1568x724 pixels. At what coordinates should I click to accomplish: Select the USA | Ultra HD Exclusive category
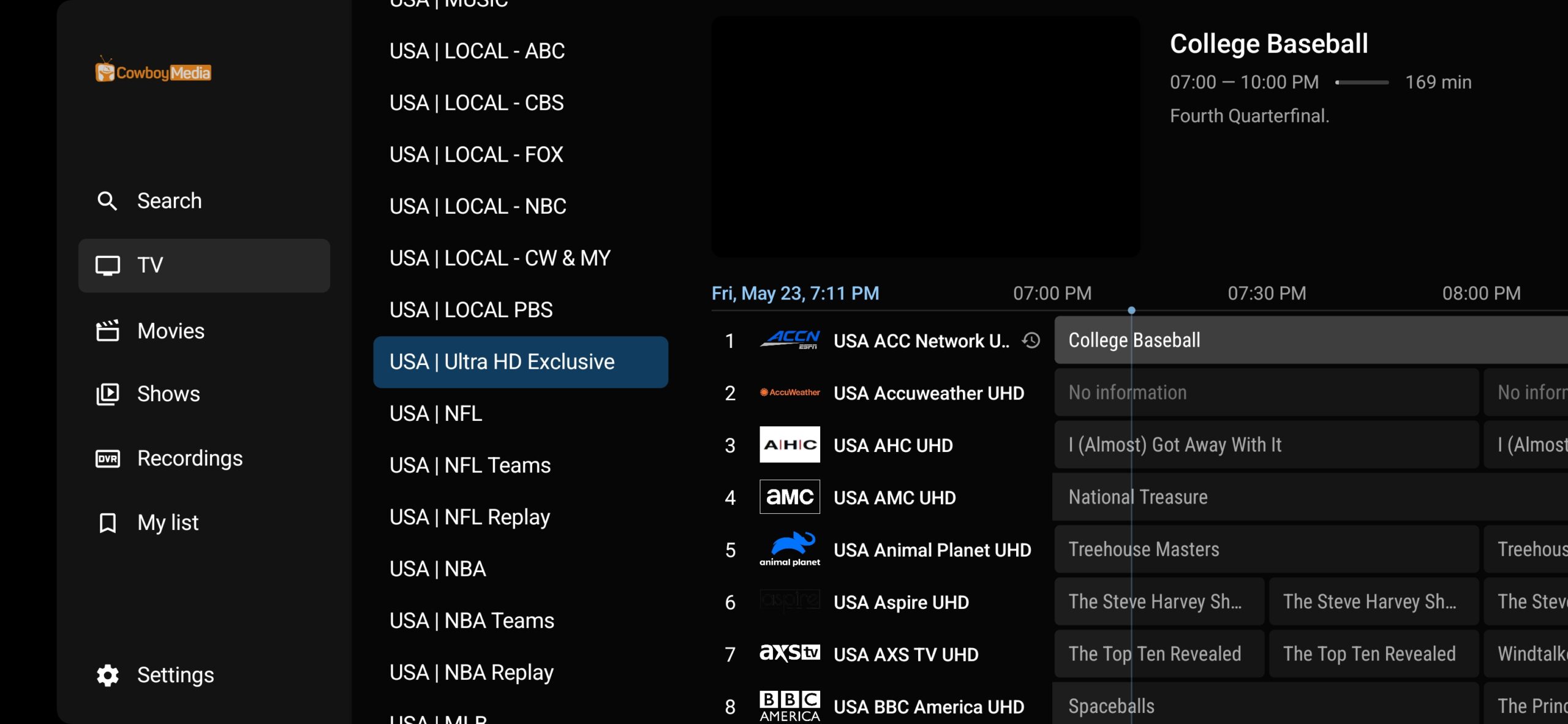pyautogui.click(x=521, y=362)
